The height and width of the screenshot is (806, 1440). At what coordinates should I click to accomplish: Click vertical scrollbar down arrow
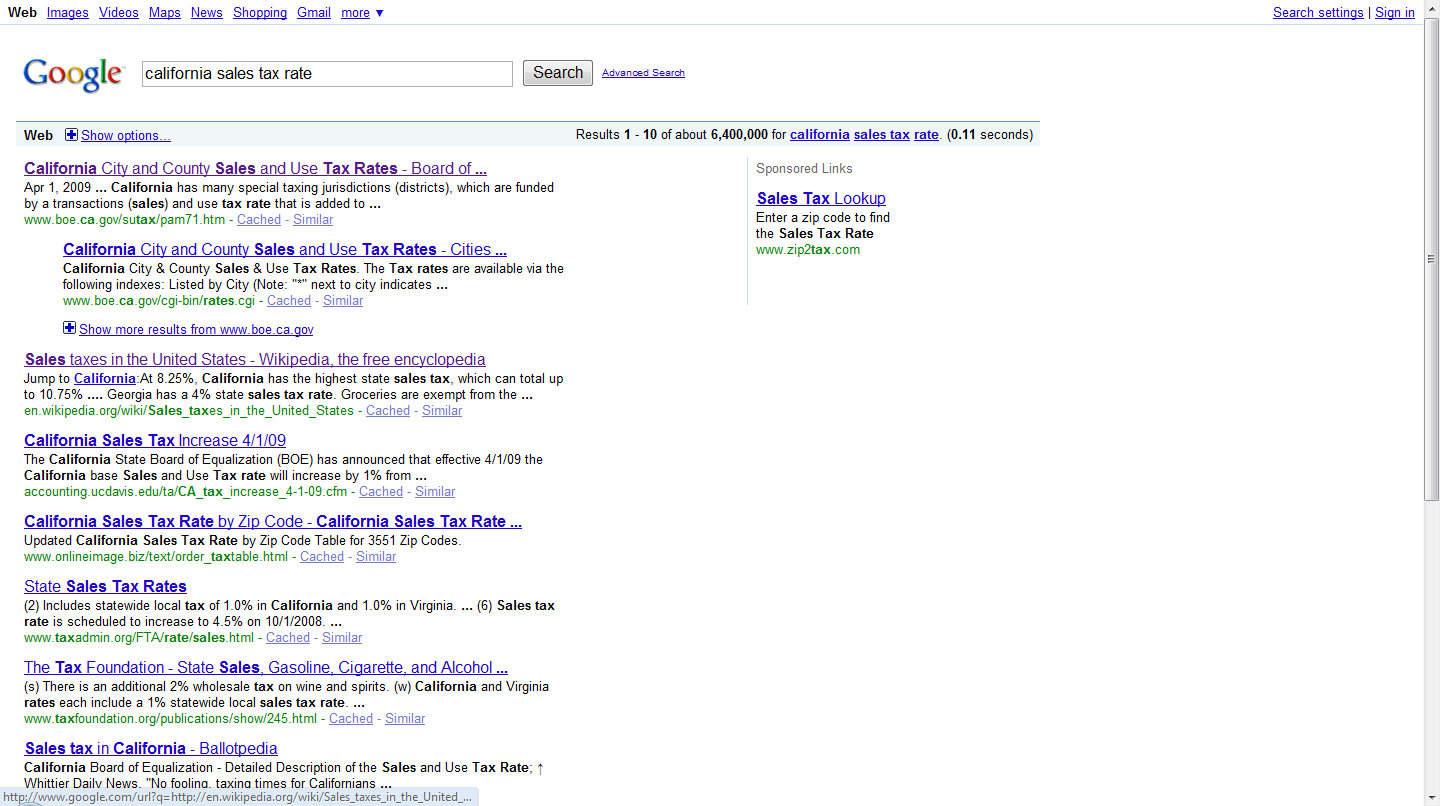point(1431,797)
